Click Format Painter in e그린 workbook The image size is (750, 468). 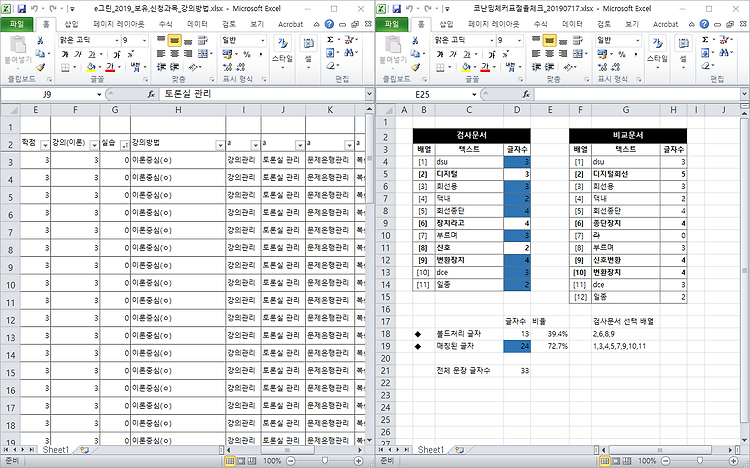40,67
